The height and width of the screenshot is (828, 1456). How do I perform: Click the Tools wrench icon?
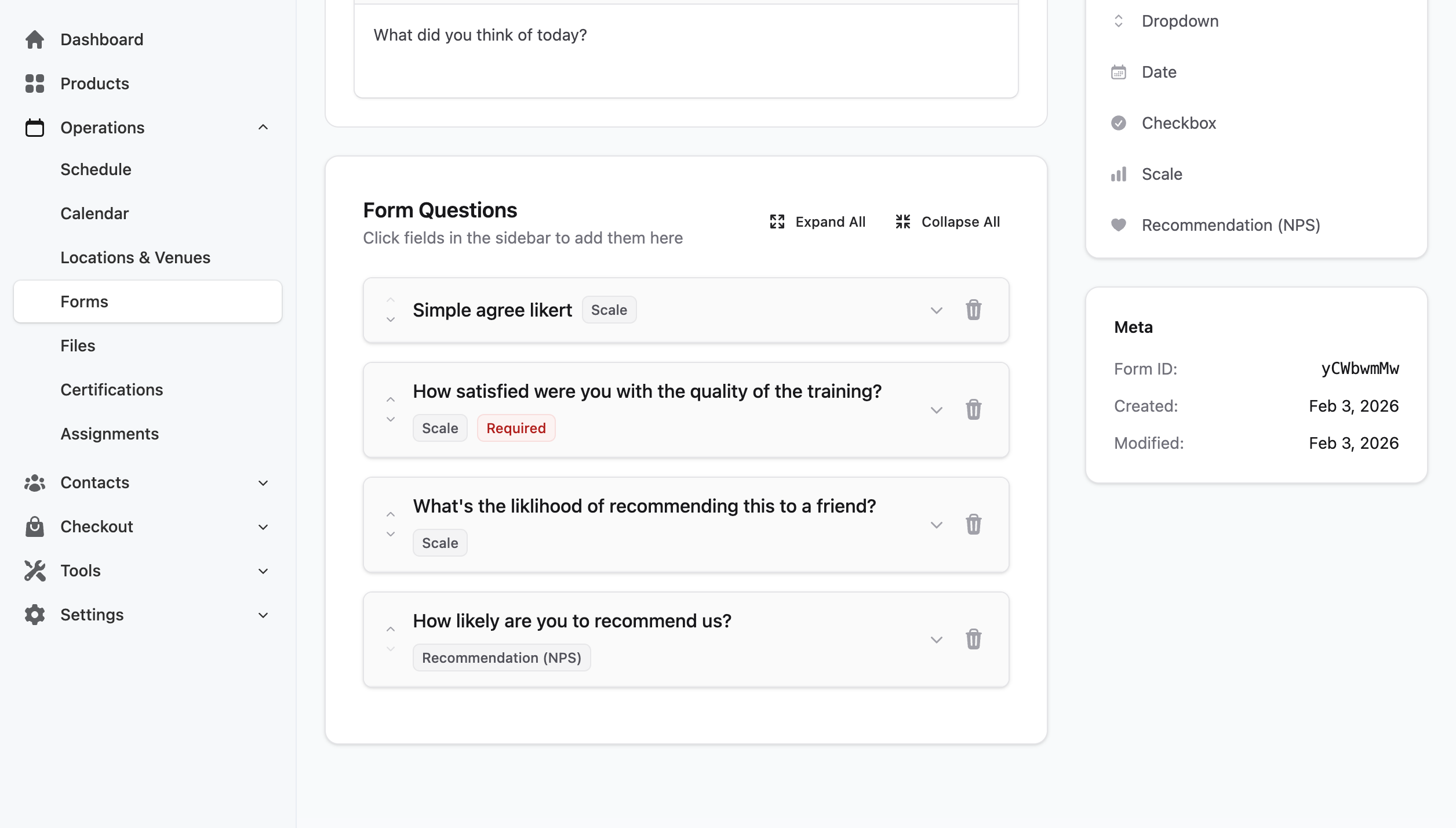click(34, 571)
